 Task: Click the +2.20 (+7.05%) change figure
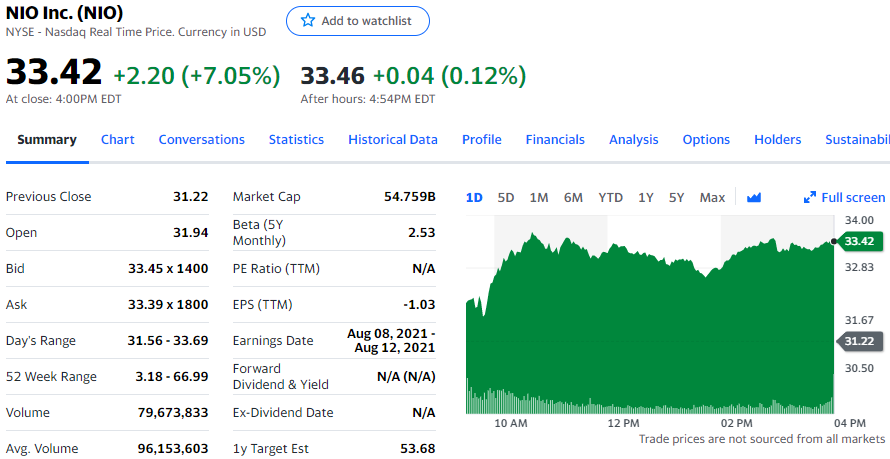point(197,75)
